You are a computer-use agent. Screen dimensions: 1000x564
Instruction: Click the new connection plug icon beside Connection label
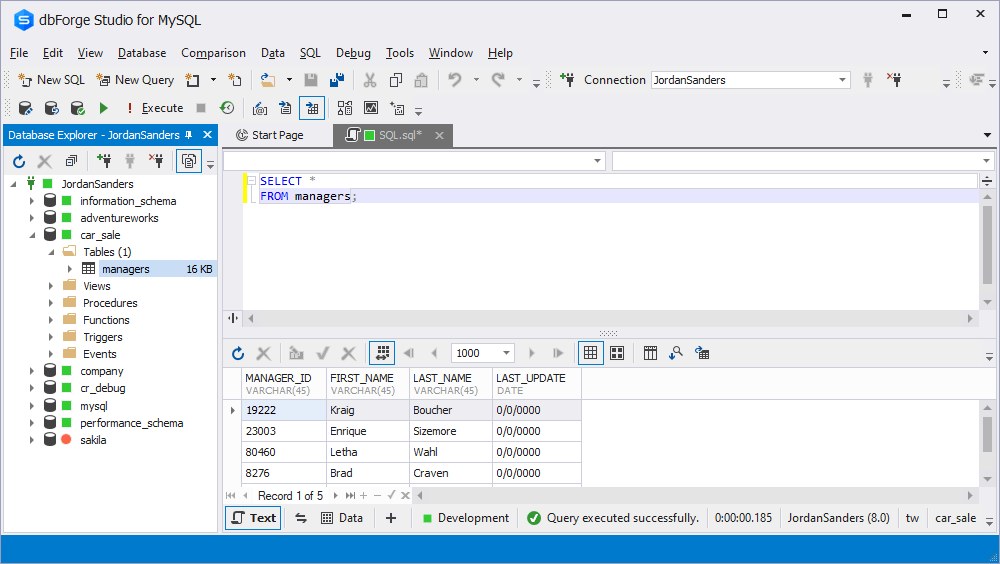point(567,80)
